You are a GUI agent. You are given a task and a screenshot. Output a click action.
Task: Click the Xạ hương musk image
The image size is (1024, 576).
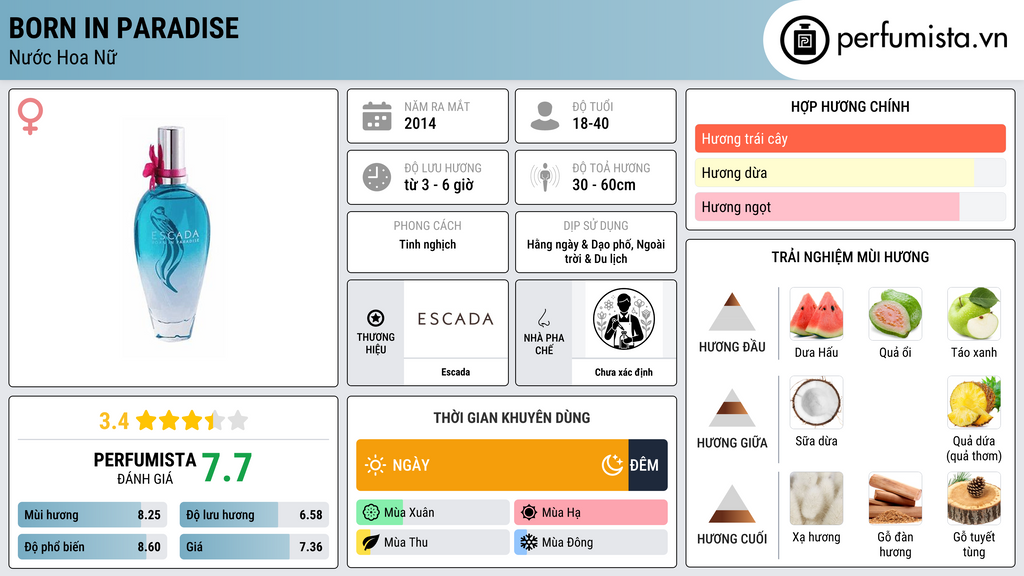pos(816,499)
